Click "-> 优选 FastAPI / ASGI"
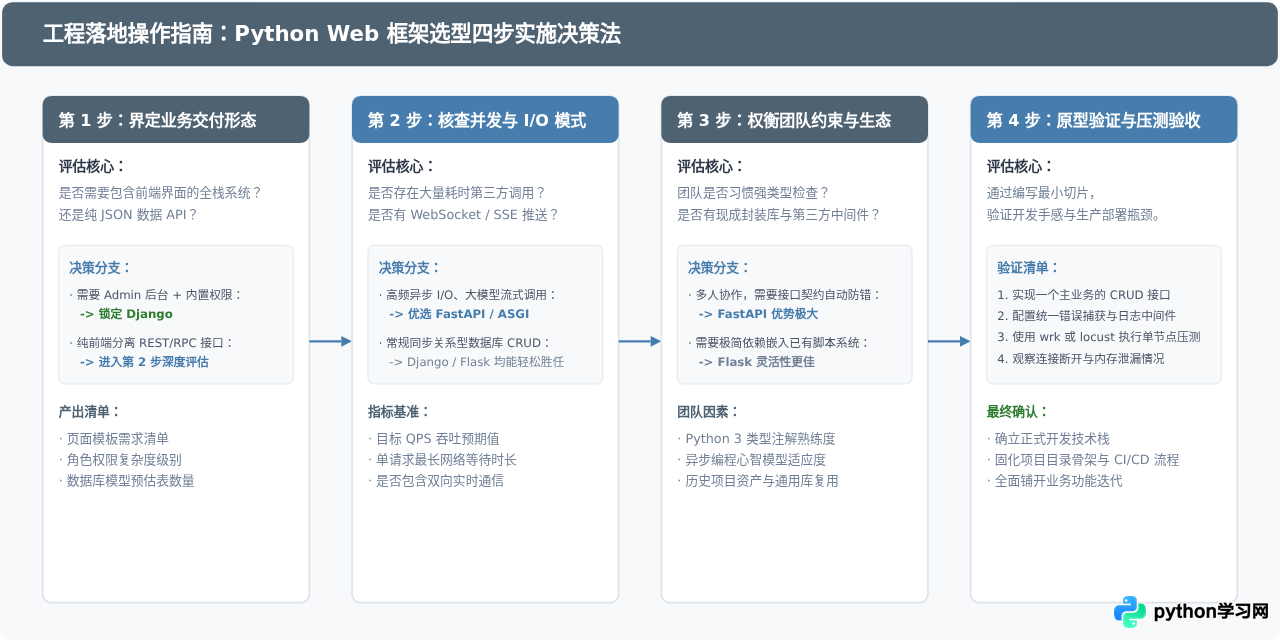This screenshot has width=1280, height=640. tap(459, 314)
